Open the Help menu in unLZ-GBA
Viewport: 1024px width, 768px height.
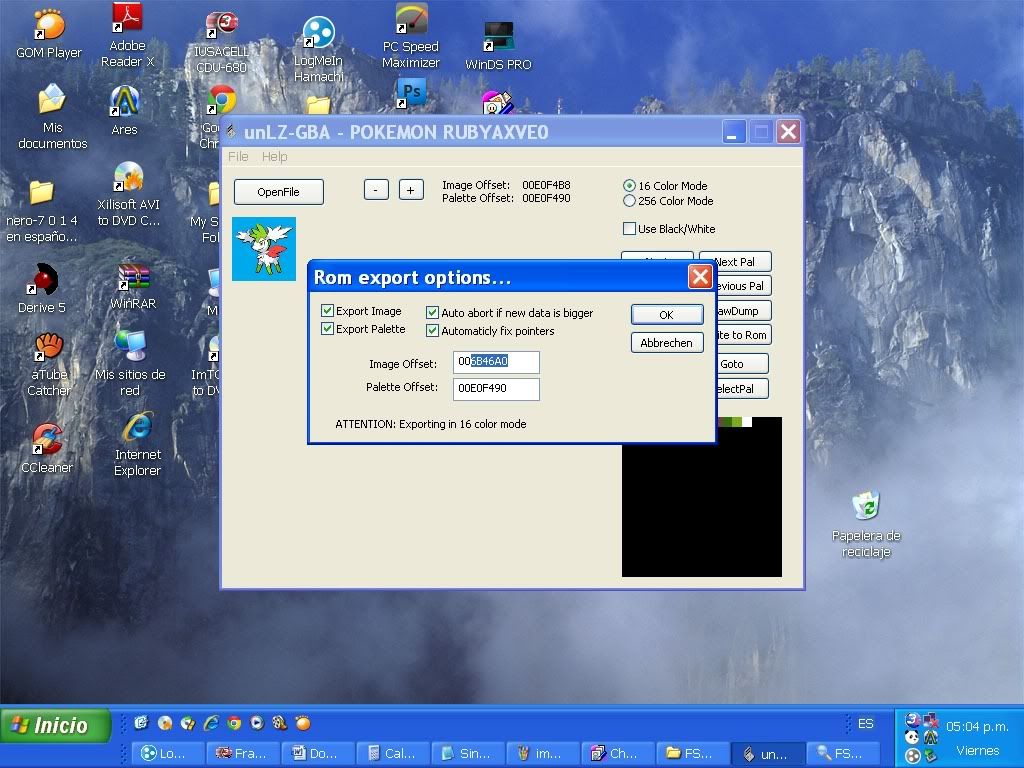[274, 157]
